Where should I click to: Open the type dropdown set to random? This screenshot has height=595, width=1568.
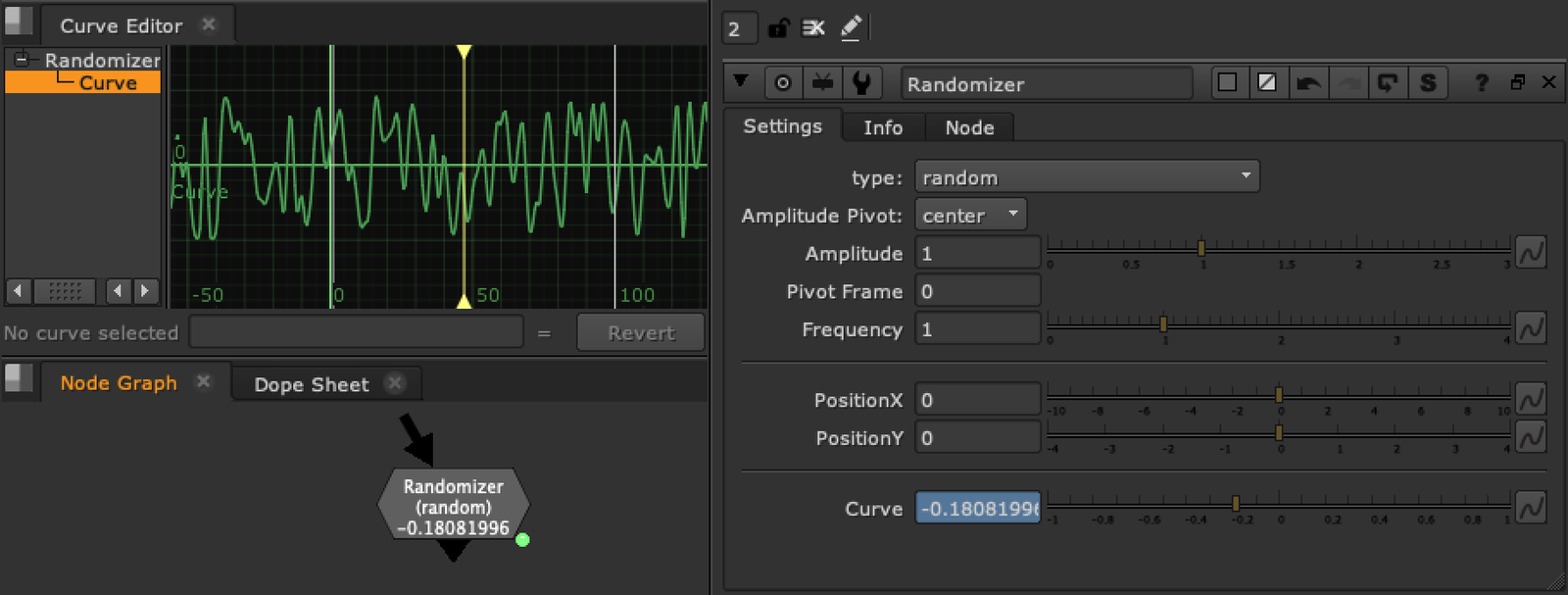pos(1086,177)
